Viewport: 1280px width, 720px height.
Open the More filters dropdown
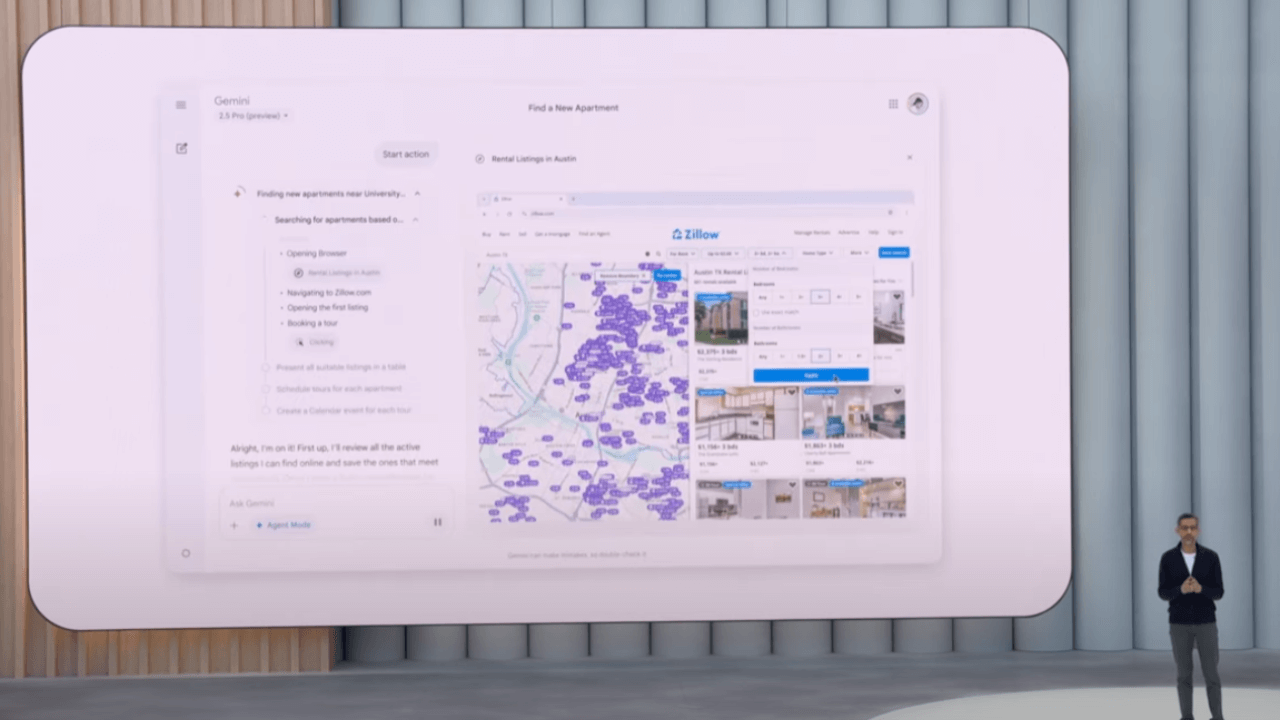click(859, 254)
